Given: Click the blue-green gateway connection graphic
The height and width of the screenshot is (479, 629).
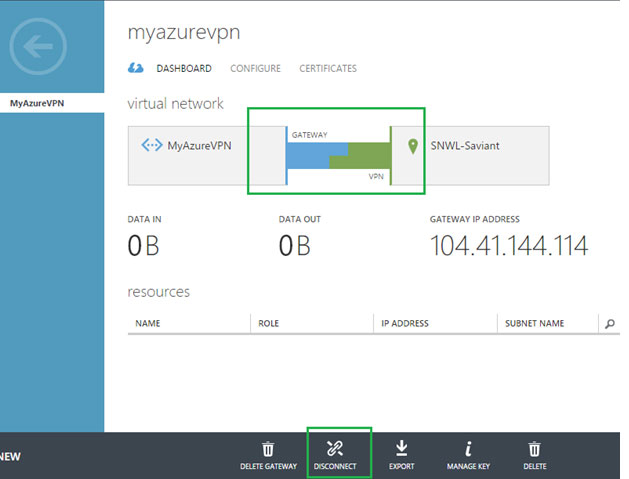Looking at the screenshot, I should click(x=338, y=156).
